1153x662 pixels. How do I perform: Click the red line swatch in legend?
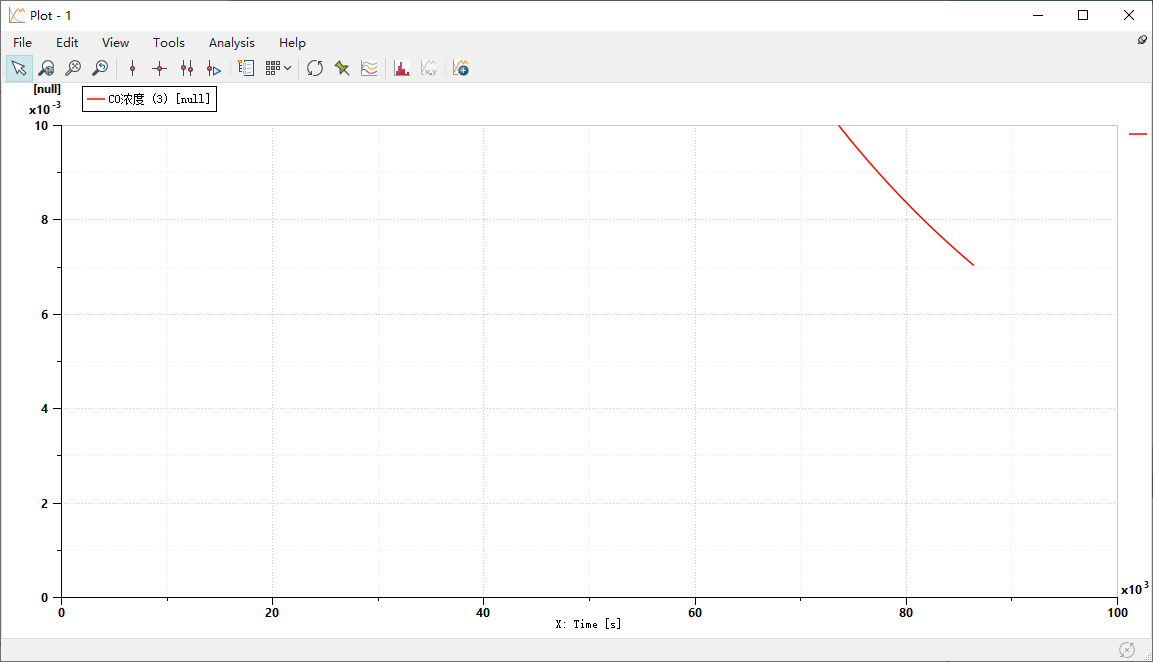click(96, 99)
